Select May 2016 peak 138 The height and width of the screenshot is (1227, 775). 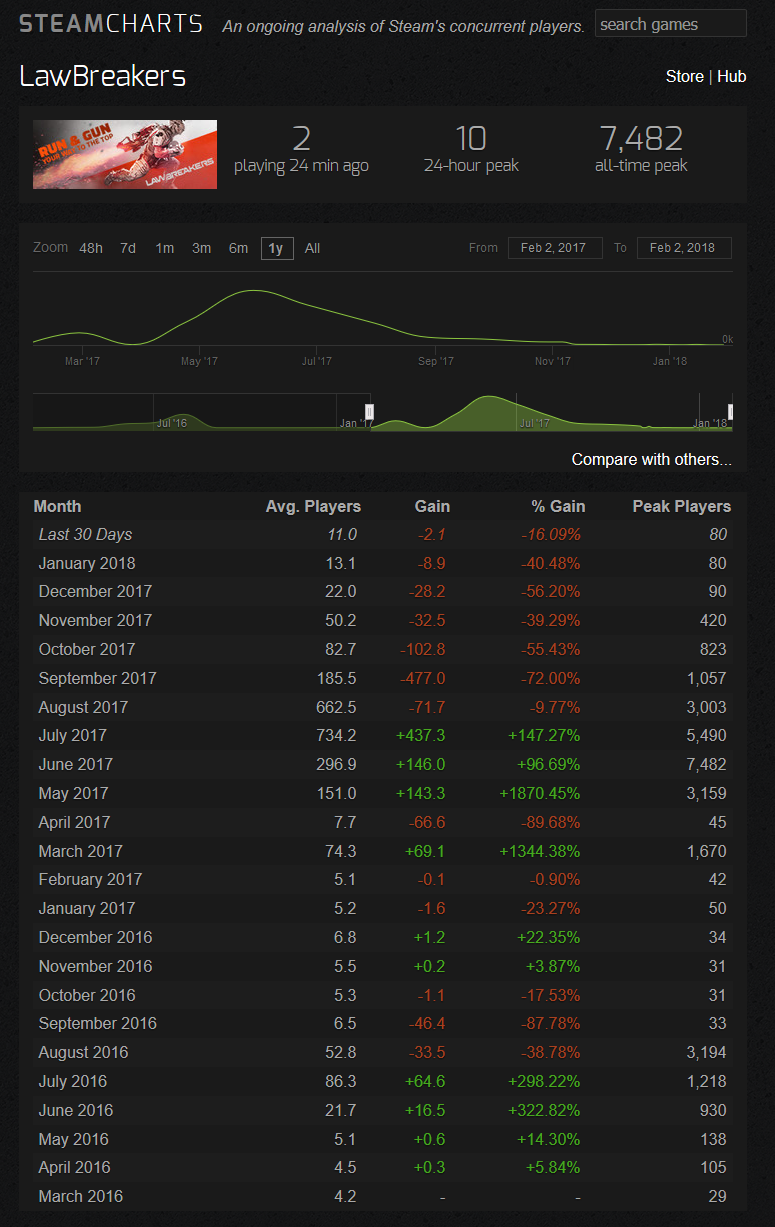(714, 1140)
